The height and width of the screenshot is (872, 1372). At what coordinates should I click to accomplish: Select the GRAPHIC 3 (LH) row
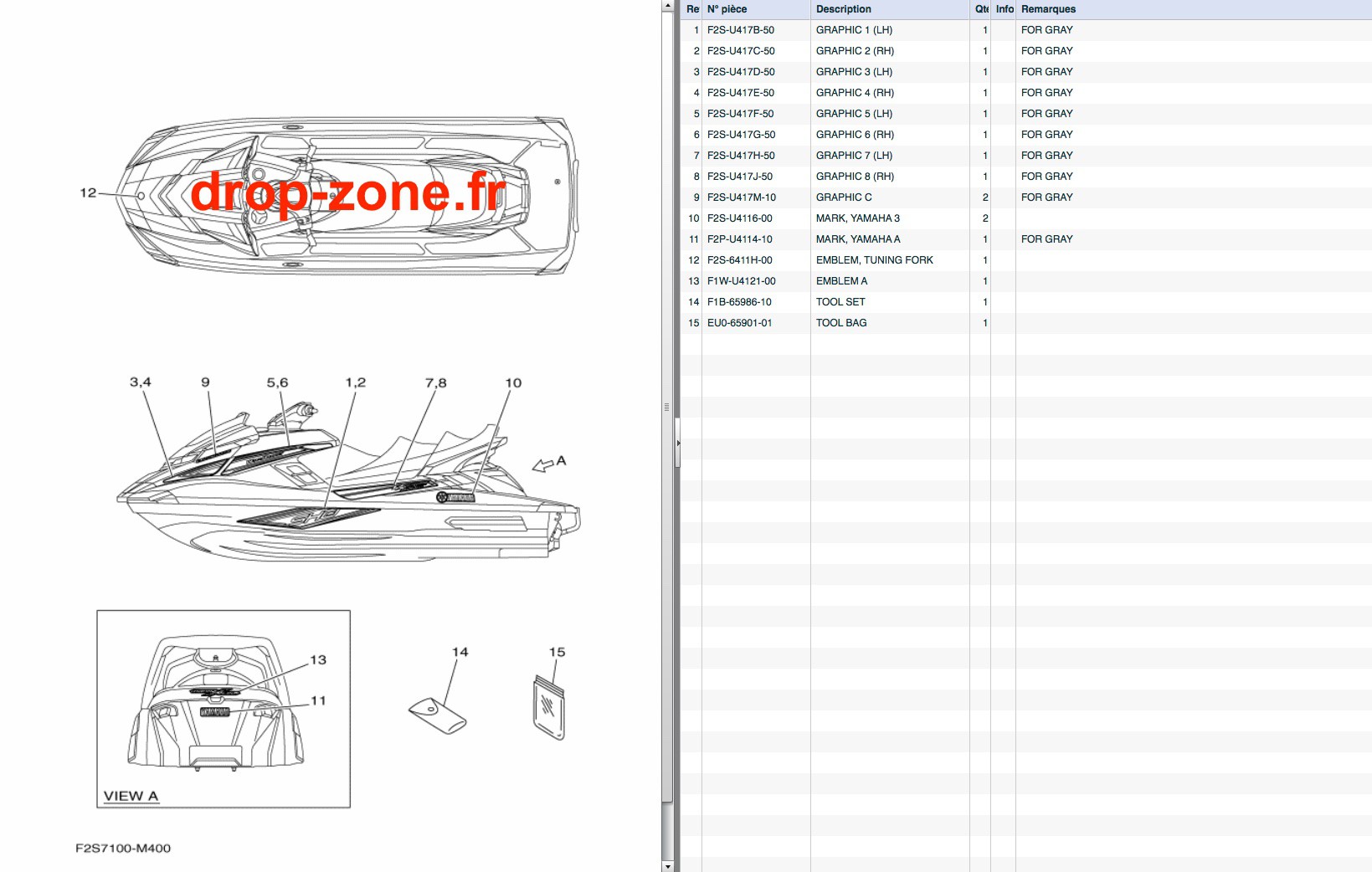[1026, 72]
